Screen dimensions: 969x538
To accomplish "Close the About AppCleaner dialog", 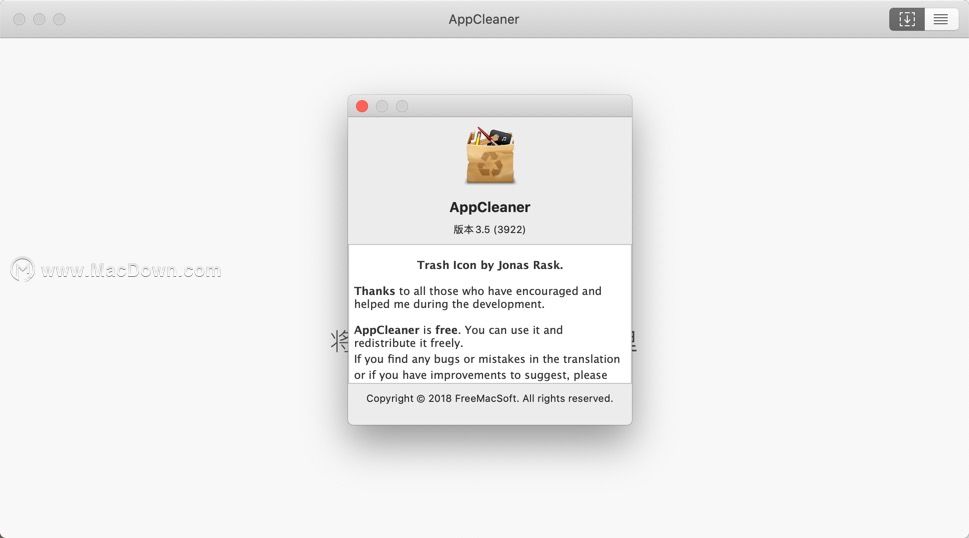I will [x=362, y=106].
